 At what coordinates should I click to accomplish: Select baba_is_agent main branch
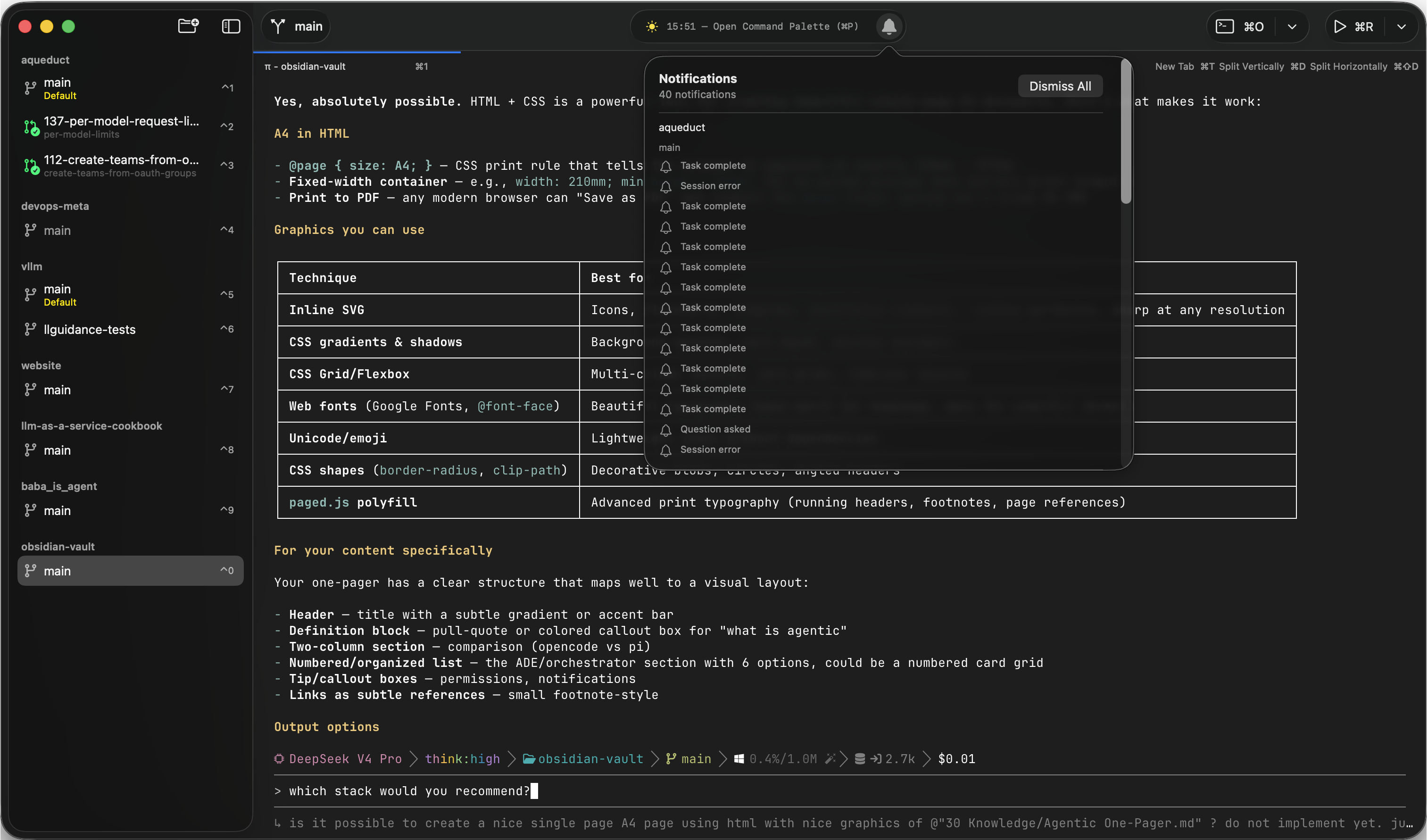click(130, 511)
